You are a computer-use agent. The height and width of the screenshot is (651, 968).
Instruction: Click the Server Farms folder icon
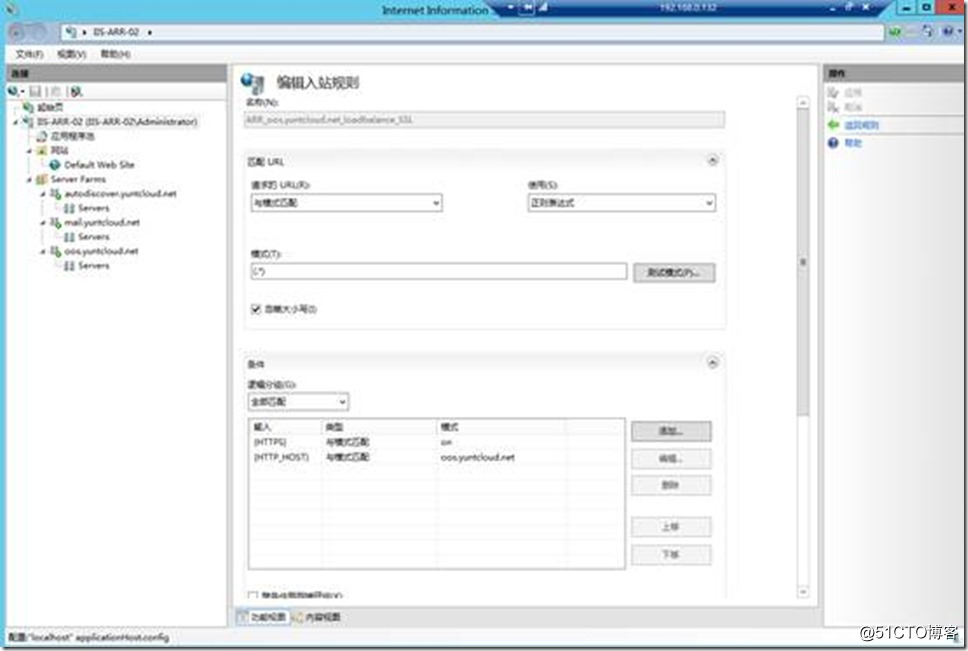[41, 179]
